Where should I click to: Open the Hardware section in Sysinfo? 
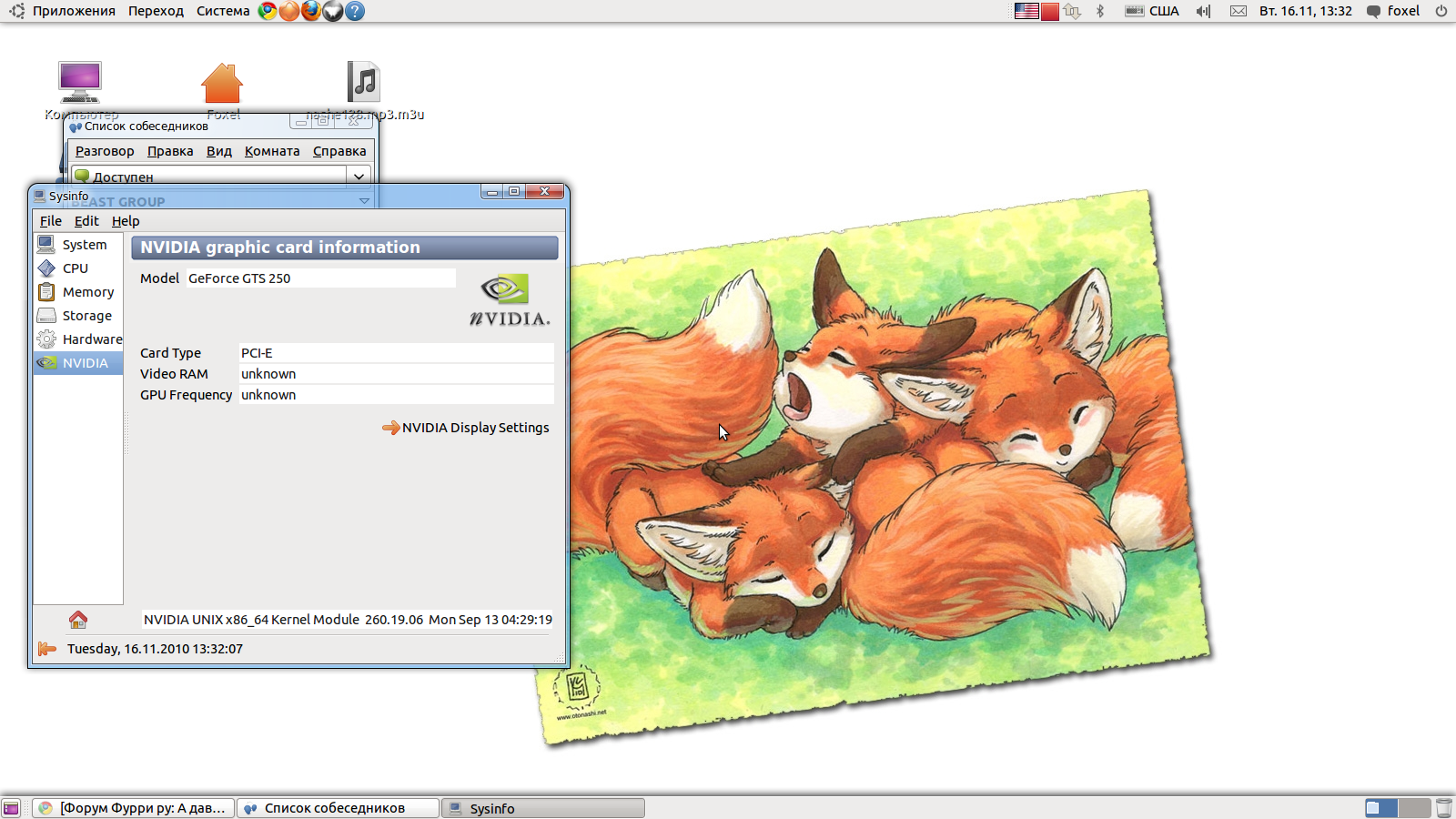click(x=91, y=339)
